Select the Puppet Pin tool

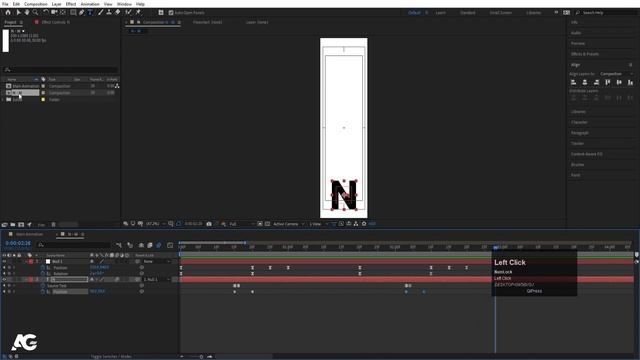[138, 13]
